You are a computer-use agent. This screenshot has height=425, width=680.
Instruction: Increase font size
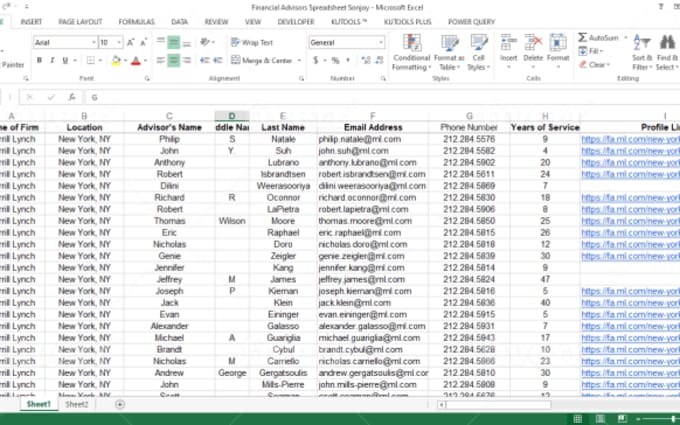130,42
